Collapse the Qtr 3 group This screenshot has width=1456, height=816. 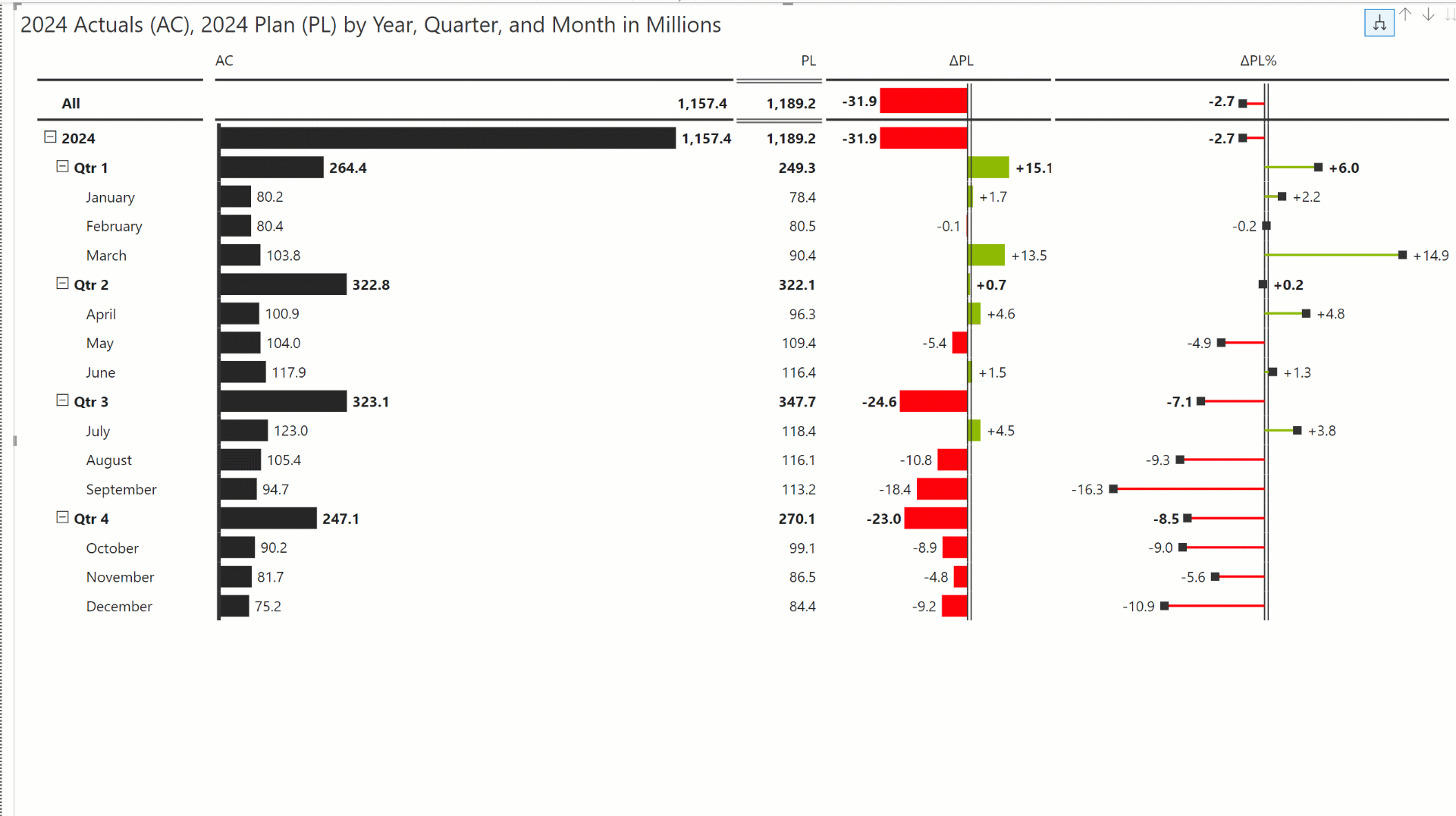(62, 400)
